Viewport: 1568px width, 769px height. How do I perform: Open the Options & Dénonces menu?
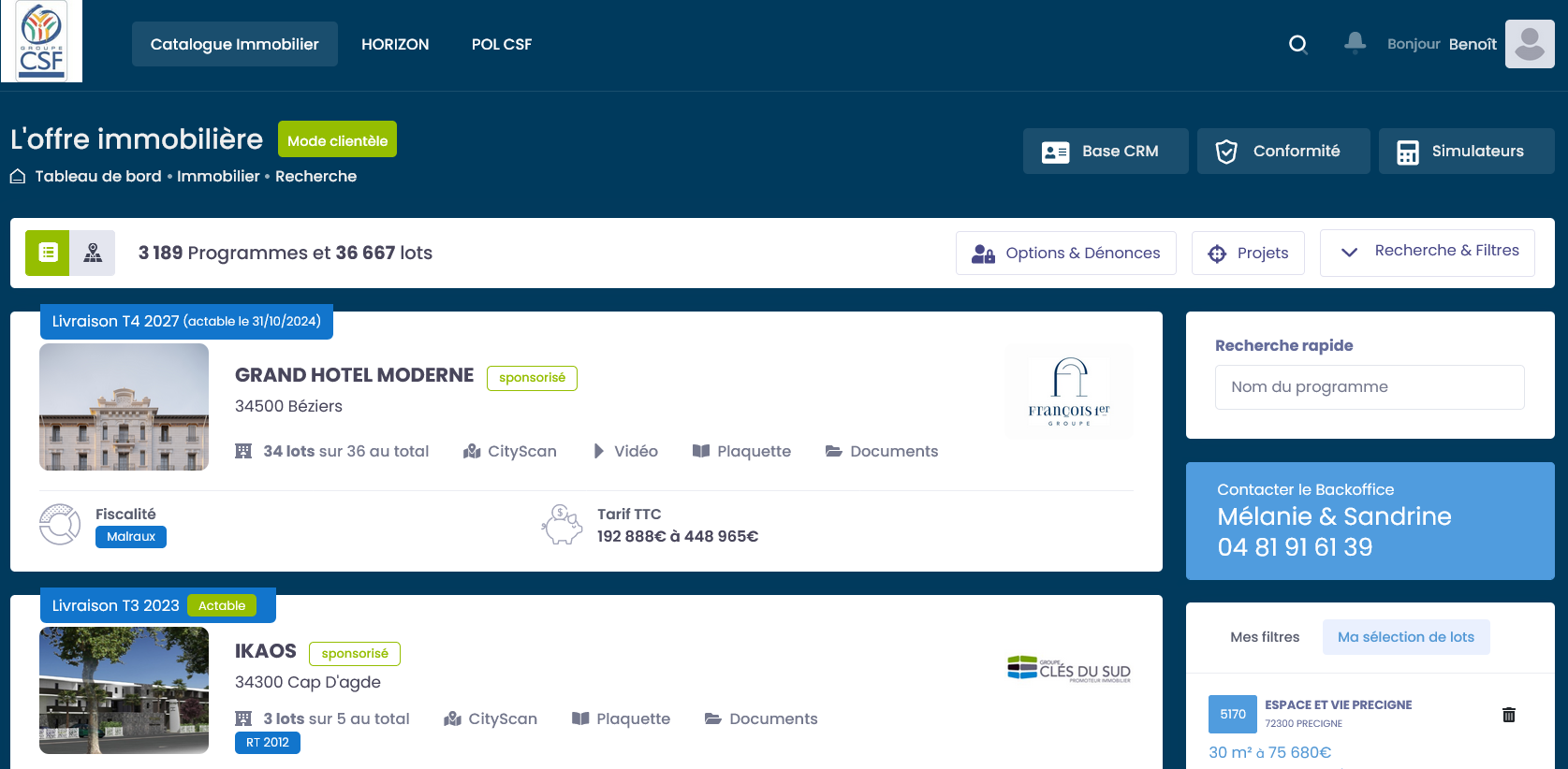(1065, 253)
